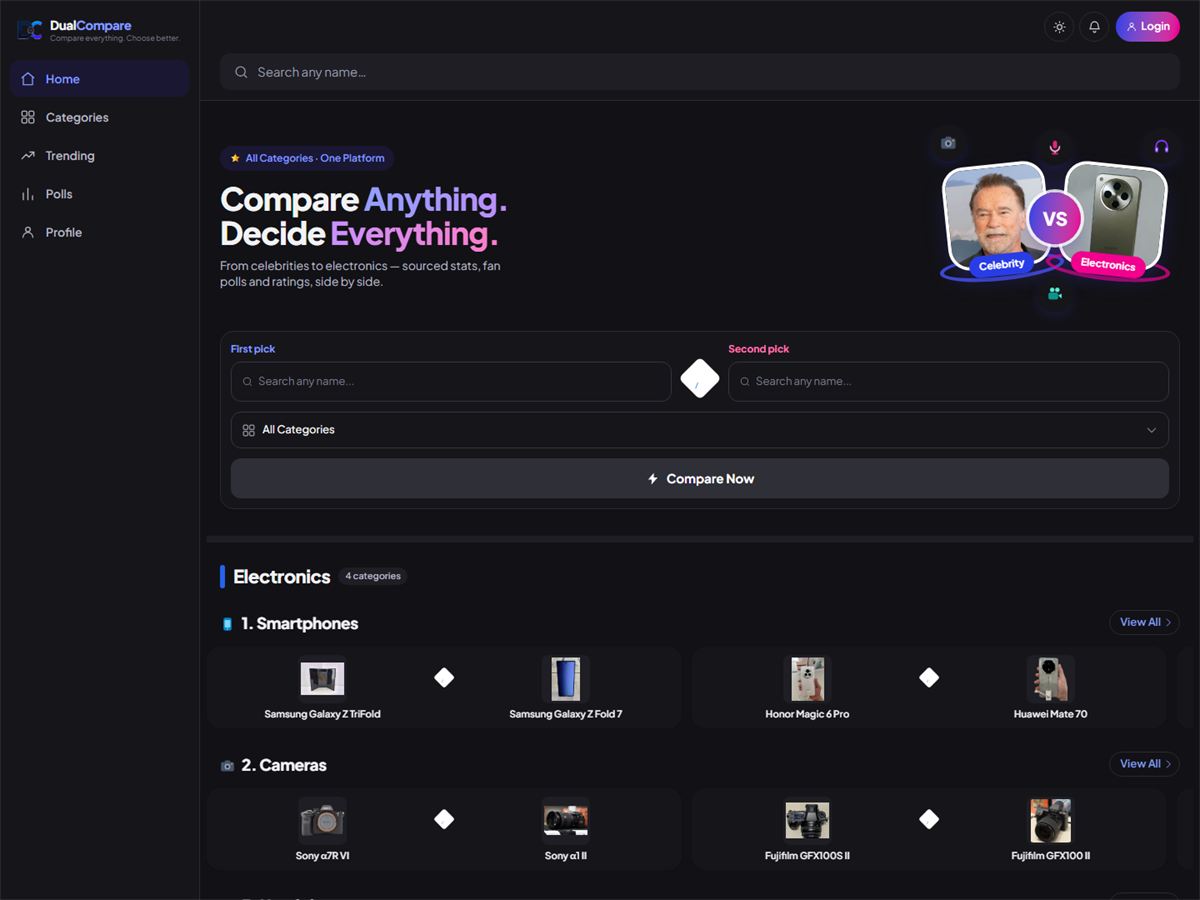Click the 'Fujifilm GFX100 II' label

(1050, 856)
